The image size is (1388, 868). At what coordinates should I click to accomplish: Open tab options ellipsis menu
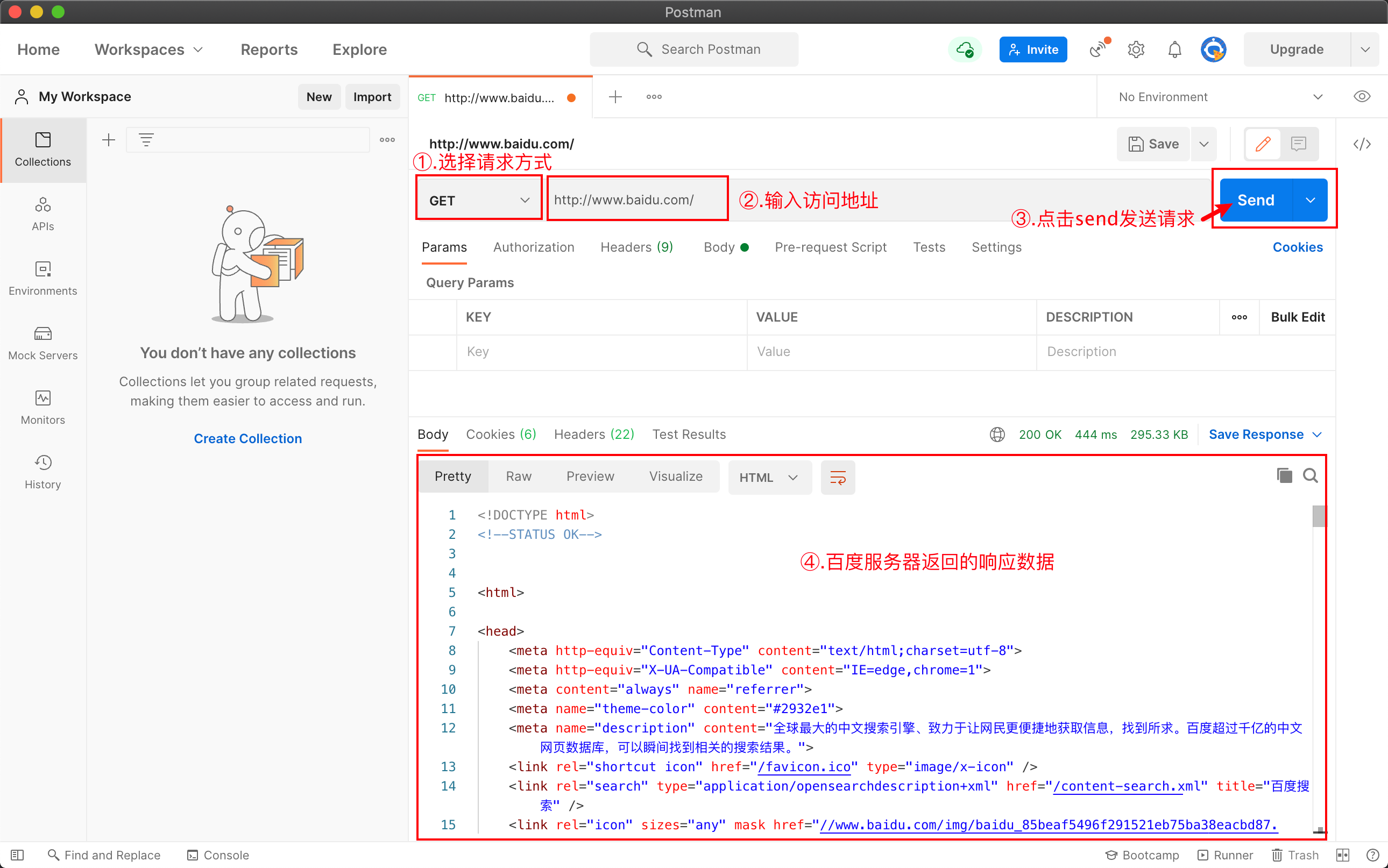654,97
